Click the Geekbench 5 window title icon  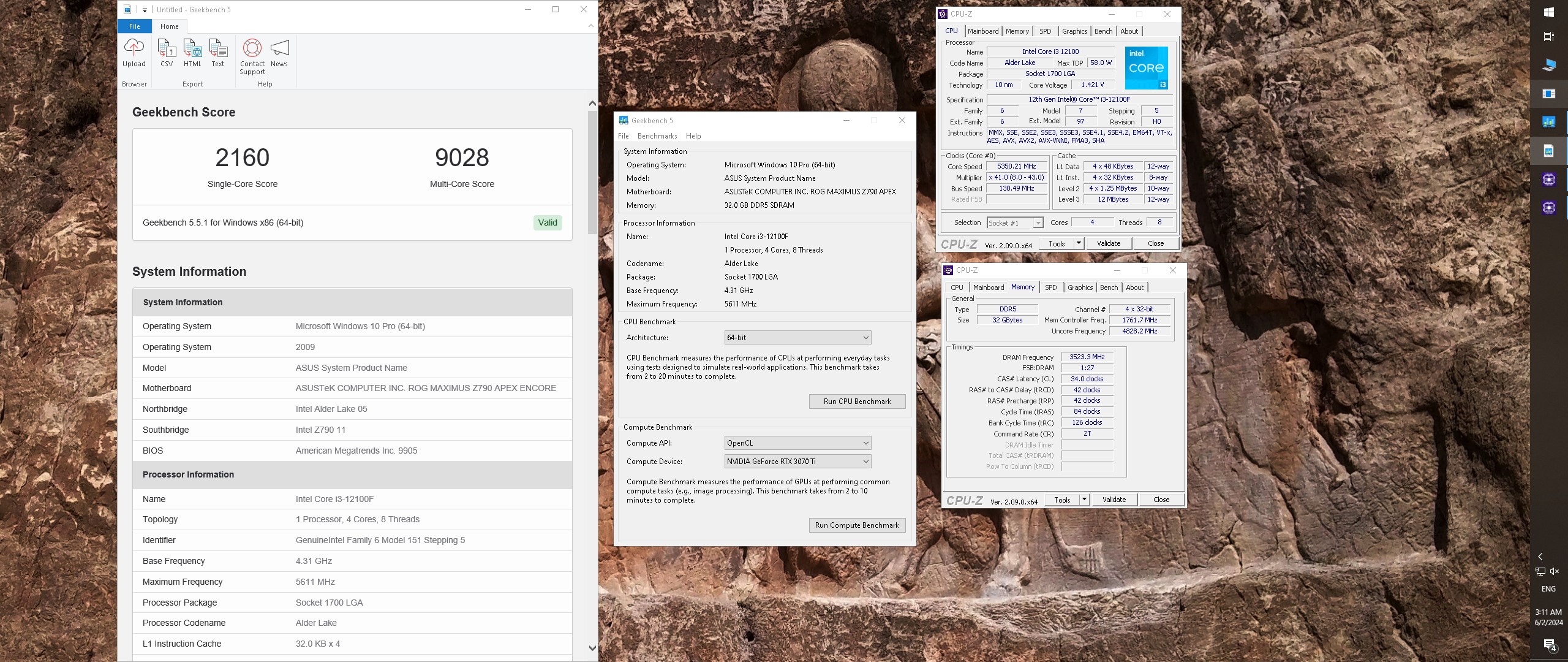(624, 120)
